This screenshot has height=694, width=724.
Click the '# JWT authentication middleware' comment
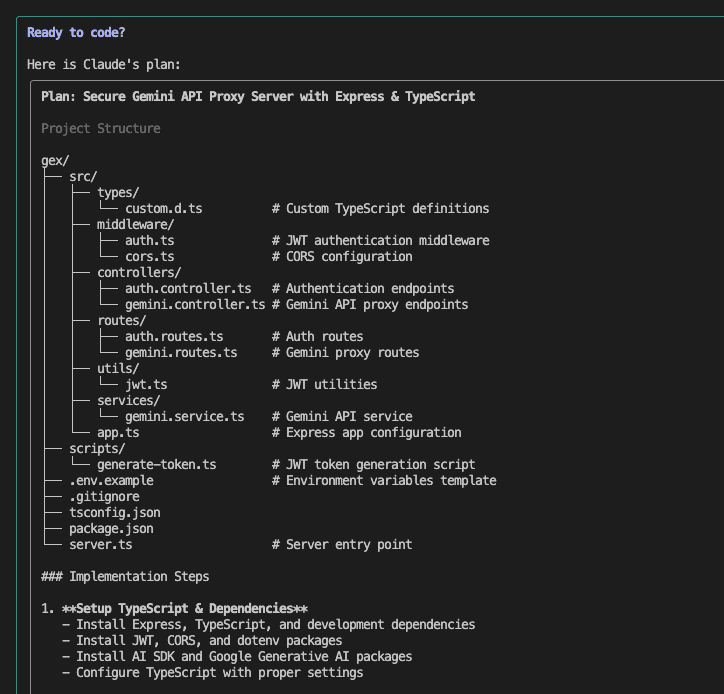(380, 241)
